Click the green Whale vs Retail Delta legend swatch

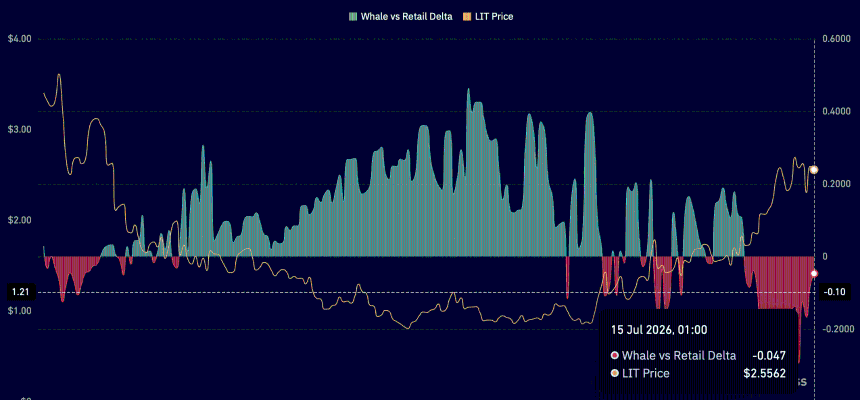pyautogui.click(x=353, y=16)
